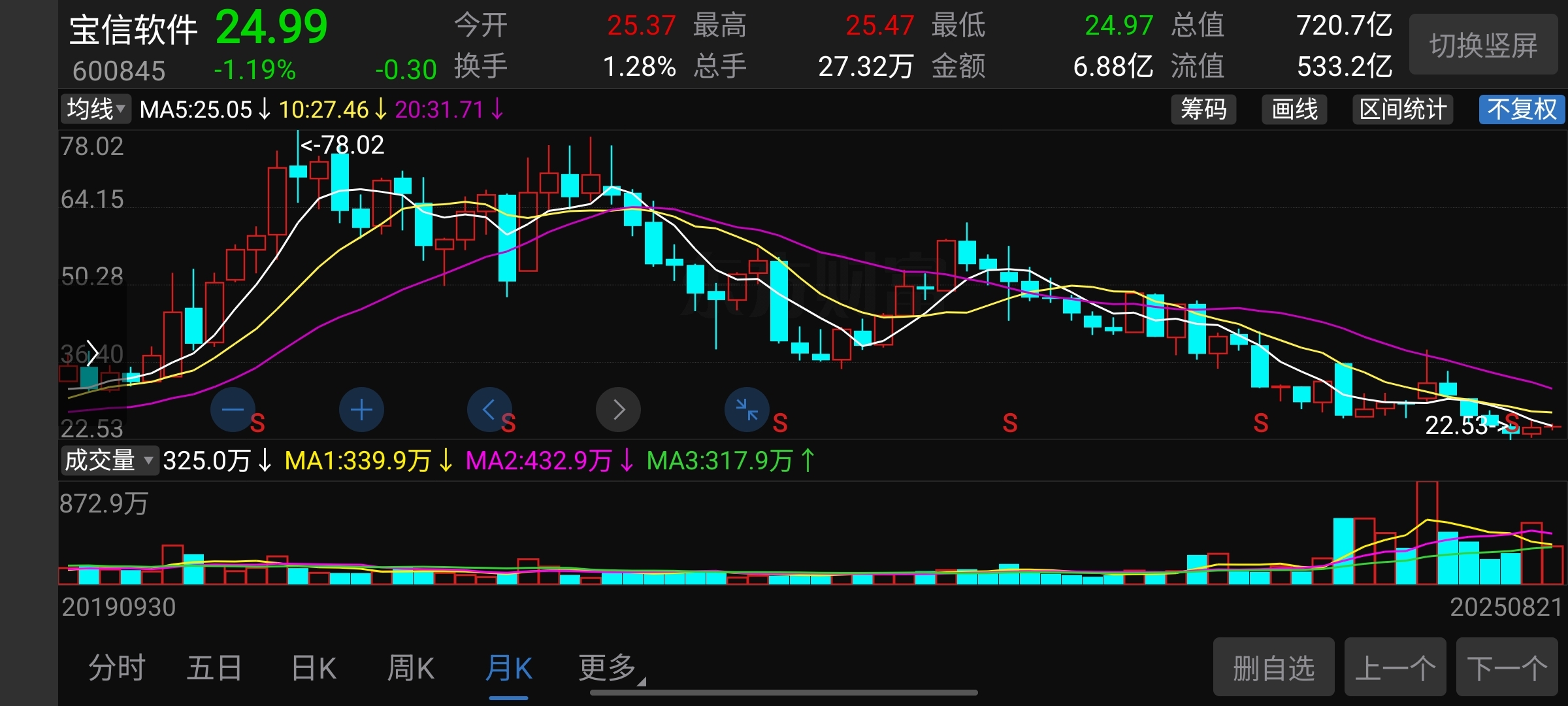Tap the float value 533.2亿
The height and width of the screenshot is (706, 1568).
pos(1345,66)
